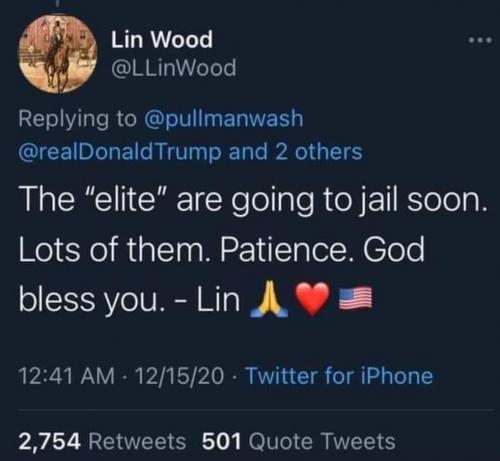Click the American flag emoji

click(355, 299)
